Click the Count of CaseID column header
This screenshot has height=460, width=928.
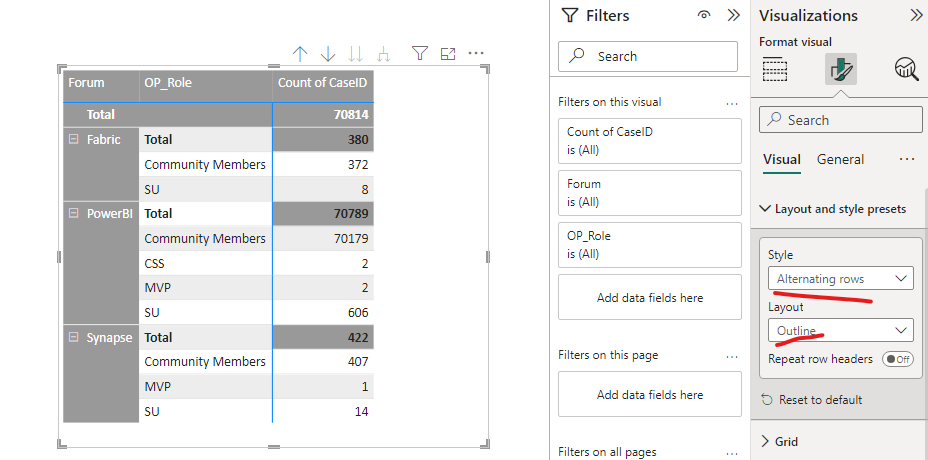[x=323, y=86]
